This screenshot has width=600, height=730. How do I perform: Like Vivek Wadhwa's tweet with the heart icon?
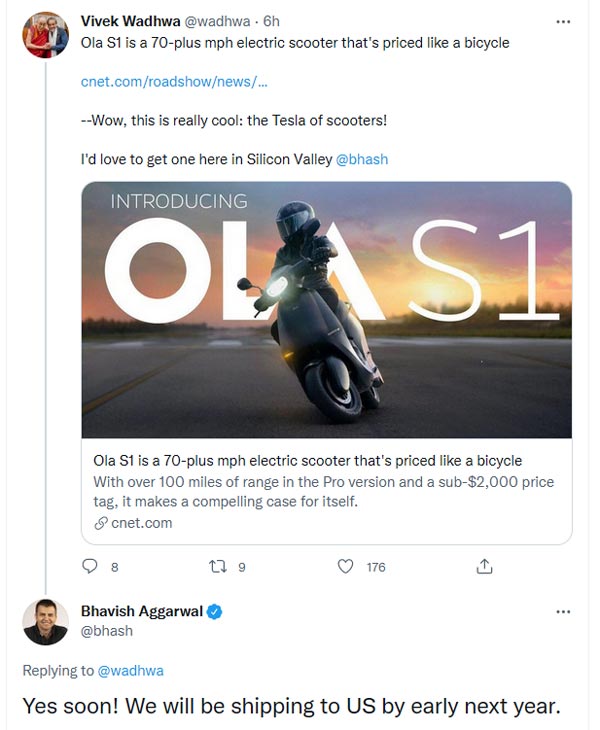click(346, 566)
